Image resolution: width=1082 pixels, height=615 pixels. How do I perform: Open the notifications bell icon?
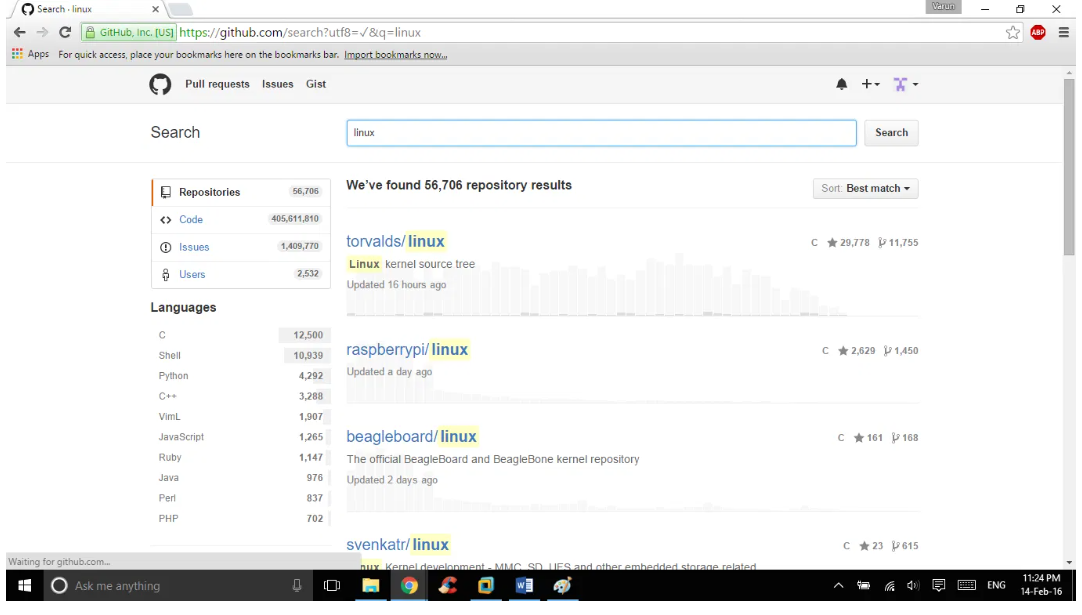point(841,85)
